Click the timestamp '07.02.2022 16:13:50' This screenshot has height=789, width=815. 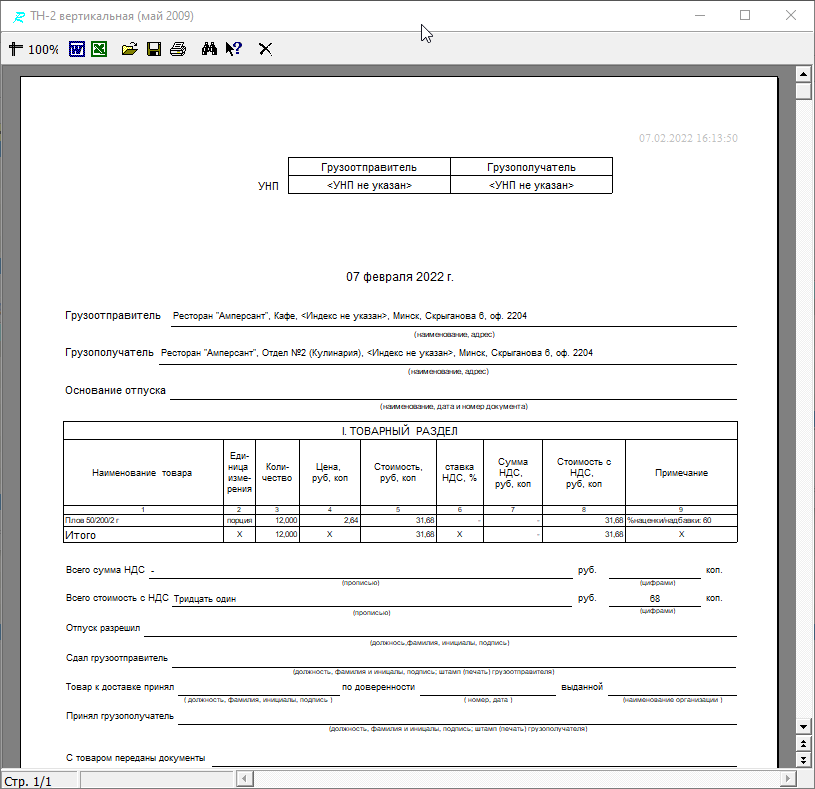pyautogui.click(x=688, y=138)
